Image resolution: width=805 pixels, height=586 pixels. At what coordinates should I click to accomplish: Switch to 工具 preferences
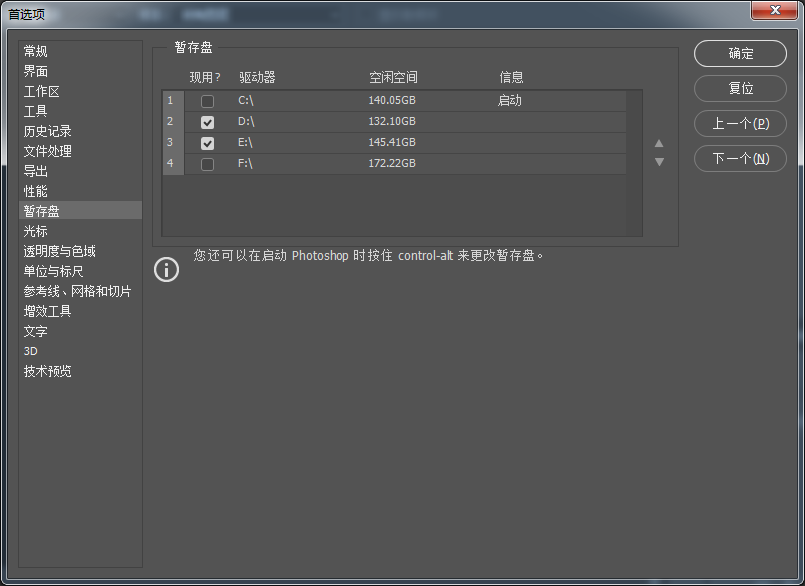pos(81,111)
